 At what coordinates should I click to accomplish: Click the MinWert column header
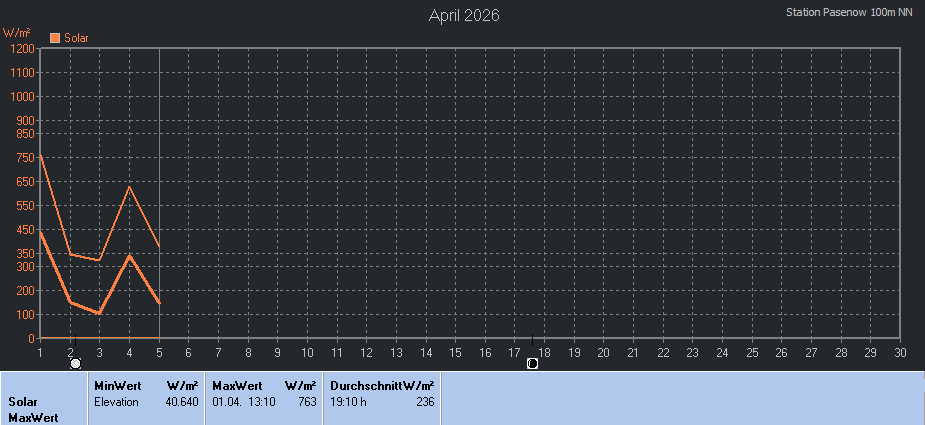pyautogui.click(x=117, y=385)
